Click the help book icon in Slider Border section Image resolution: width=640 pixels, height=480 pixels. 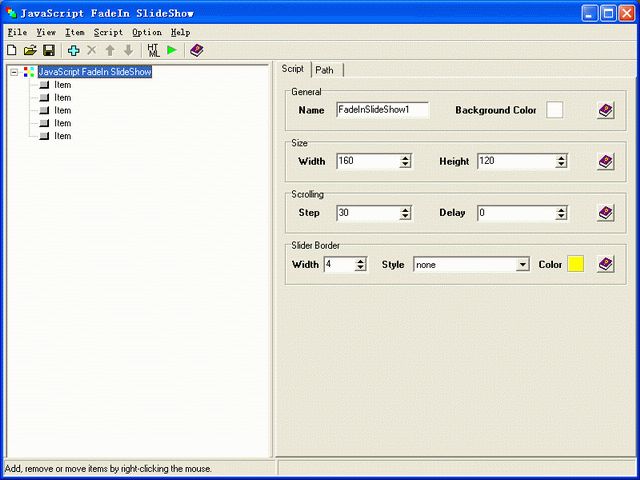point(605,264)
